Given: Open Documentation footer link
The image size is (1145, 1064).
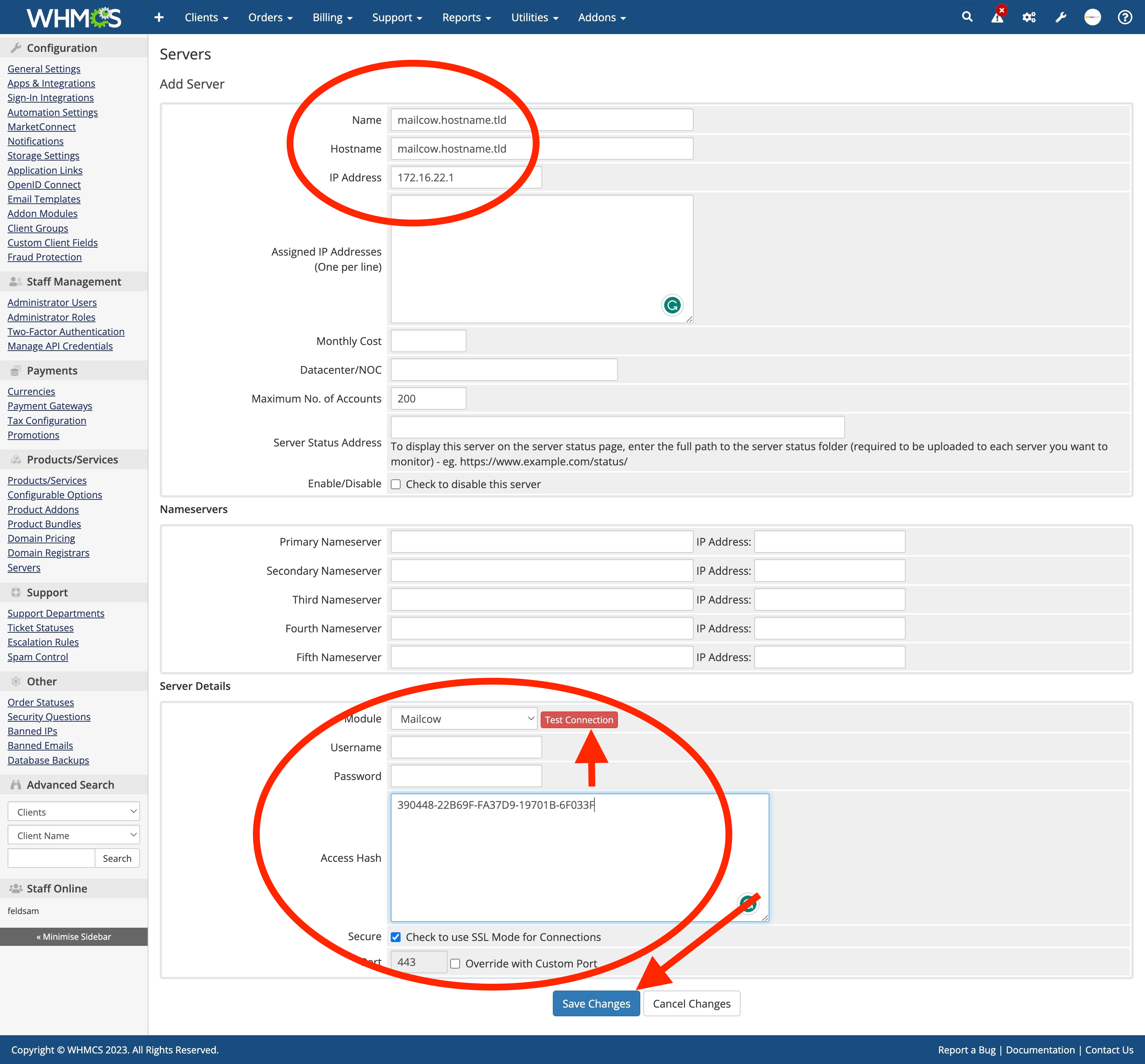Looking at the screenshot, I should click(1040, 1050).
